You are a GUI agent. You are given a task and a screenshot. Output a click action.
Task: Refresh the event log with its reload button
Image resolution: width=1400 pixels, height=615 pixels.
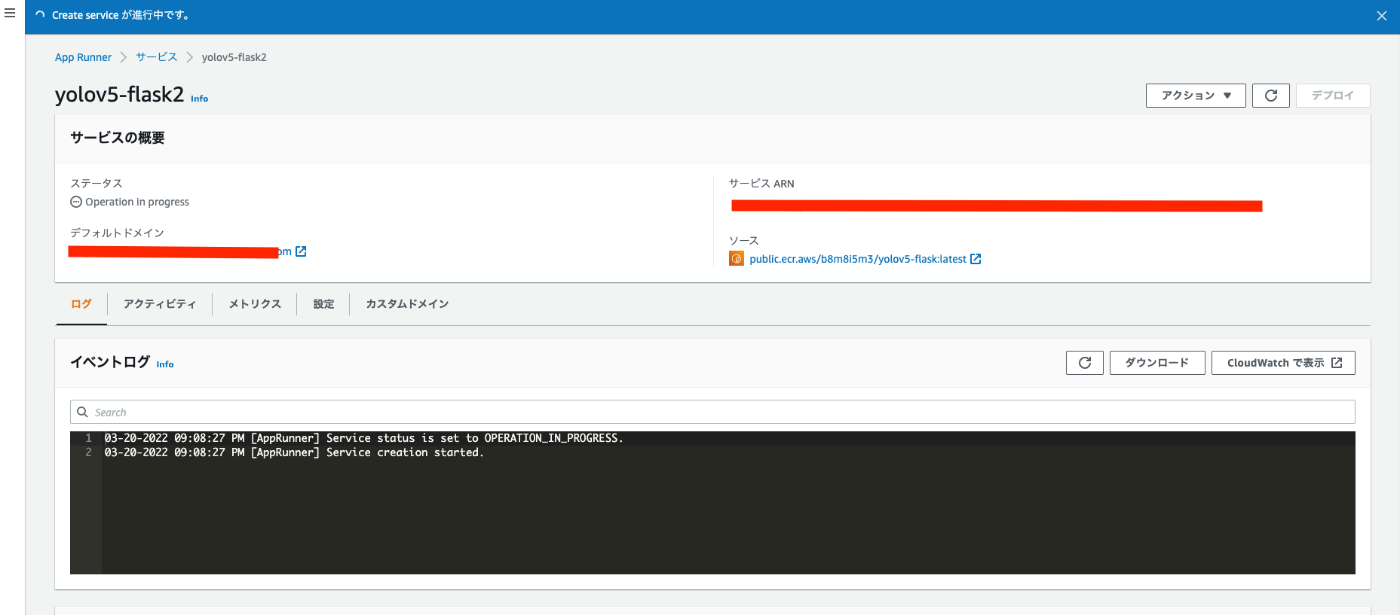[x=1085, y=363]
